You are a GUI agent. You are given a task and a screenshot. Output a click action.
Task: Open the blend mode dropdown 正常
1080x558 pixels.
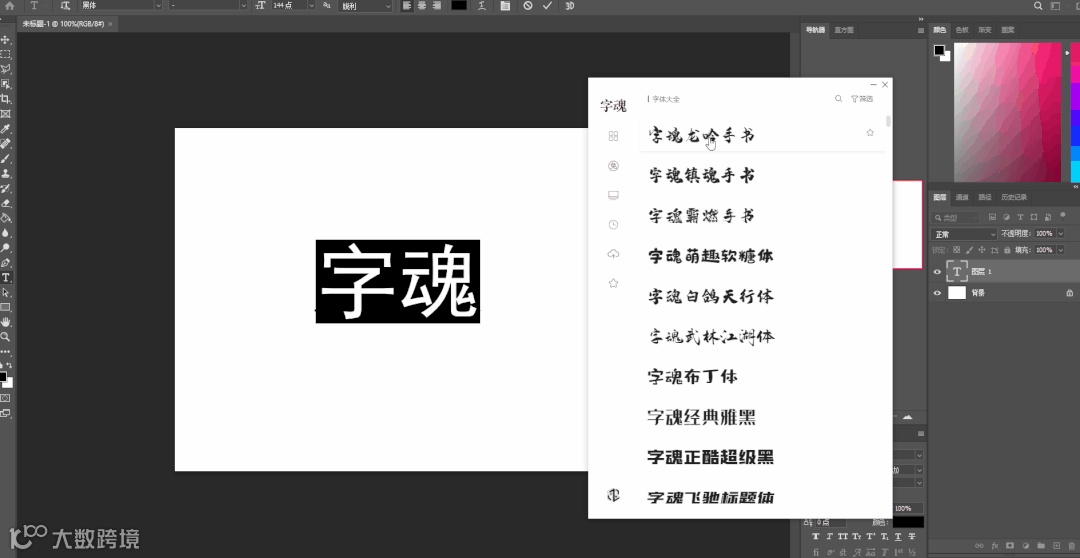pos(964,234)
